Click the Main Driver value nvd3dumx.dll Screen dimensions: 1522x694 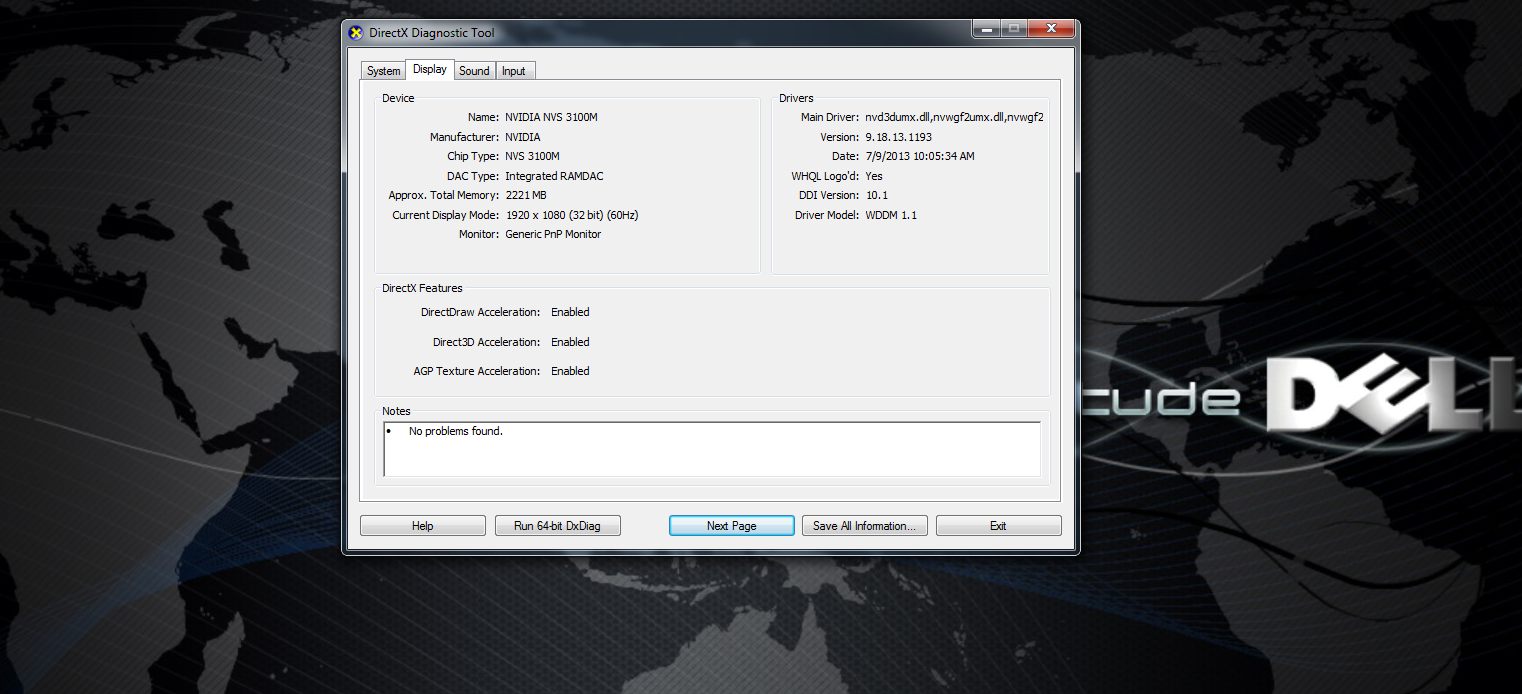[954, 118]
